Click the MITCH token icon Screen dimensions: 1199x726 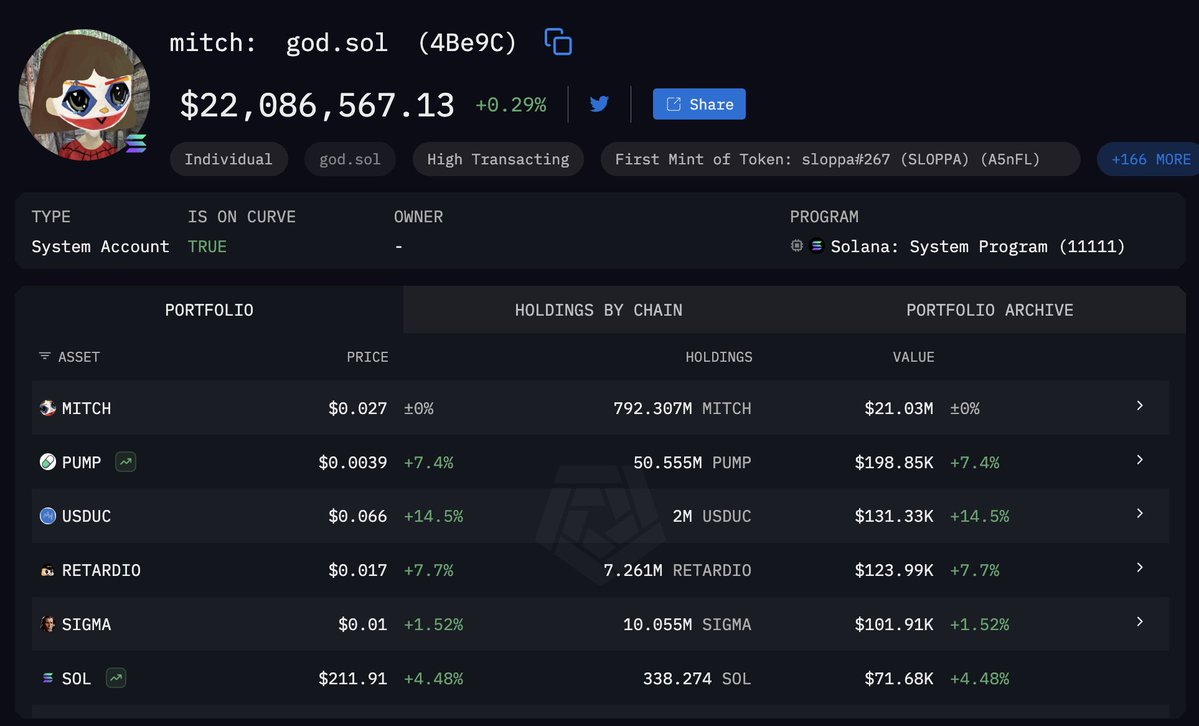pos(47,408)
